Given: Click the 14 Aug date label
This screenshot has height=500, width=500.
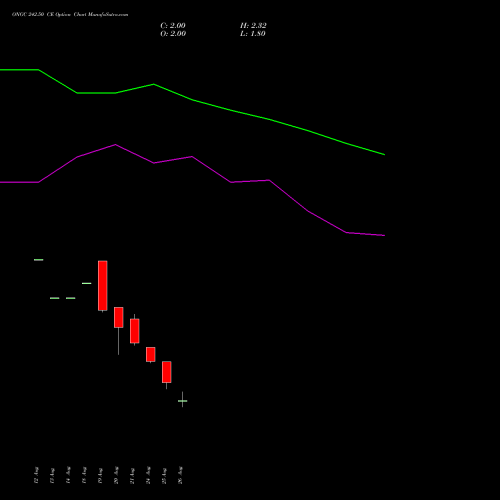Looking at the screenshot, I should point(68,475).
